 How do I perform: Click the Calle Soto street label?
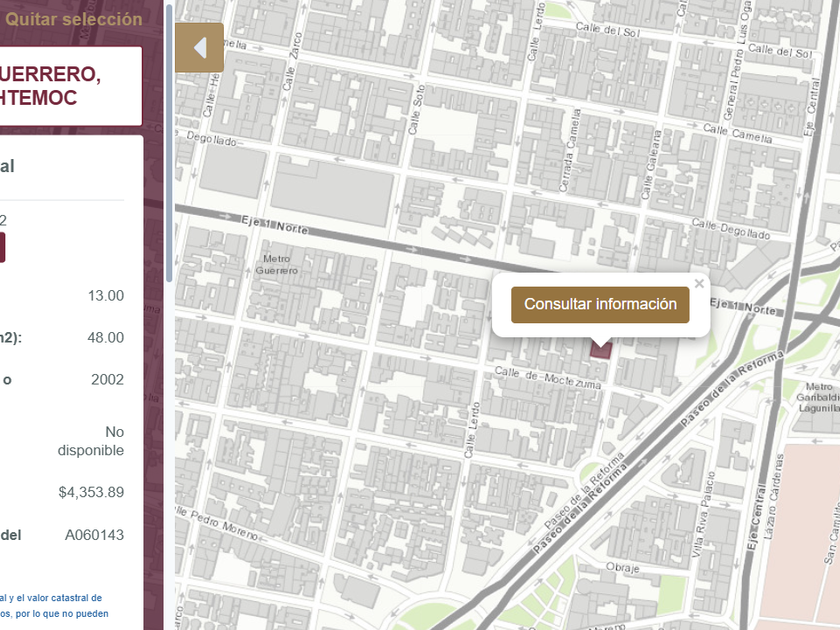coord(416,109)
